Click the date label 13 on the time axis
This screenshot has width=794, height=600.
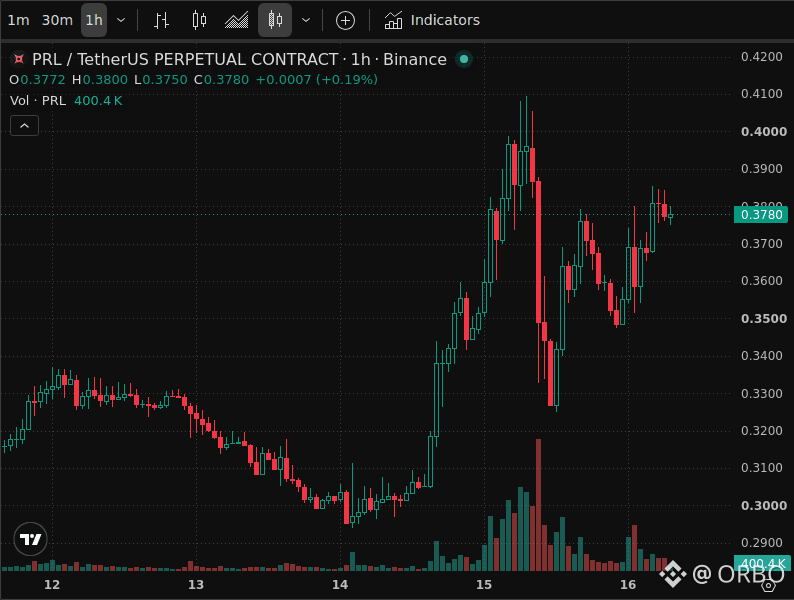[x=195, y=585]
